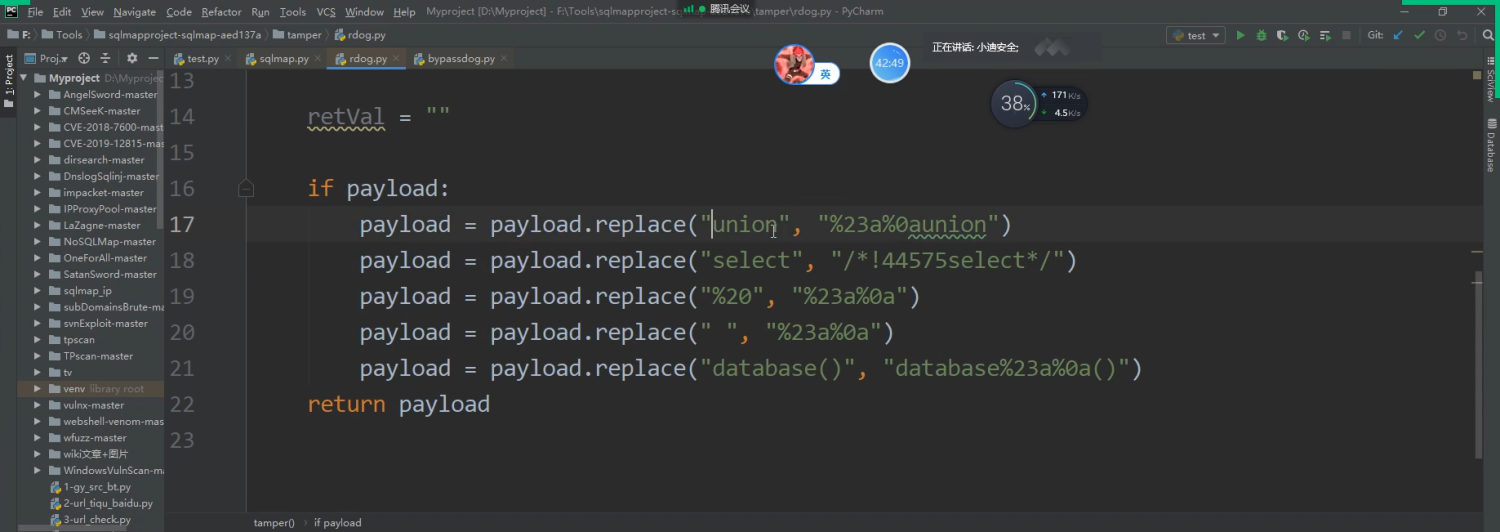
Task: Click Locate/Select Opened File crosshair icon
Action: pos(84,58)
